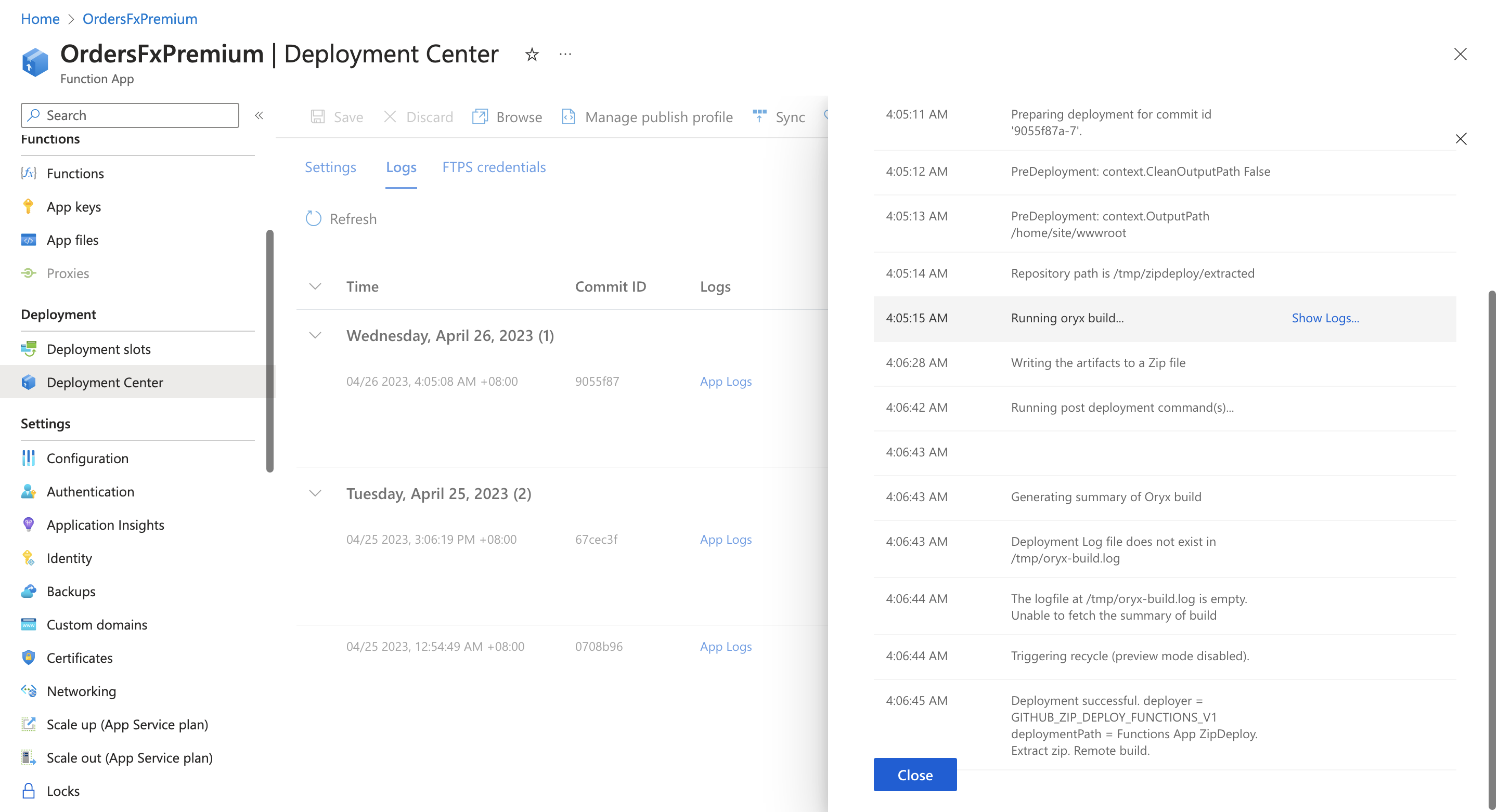Go to OrdersFxPremium breadcrumb
The height and width of the screenshot is (812, 1498).
[x=139, y=19]
